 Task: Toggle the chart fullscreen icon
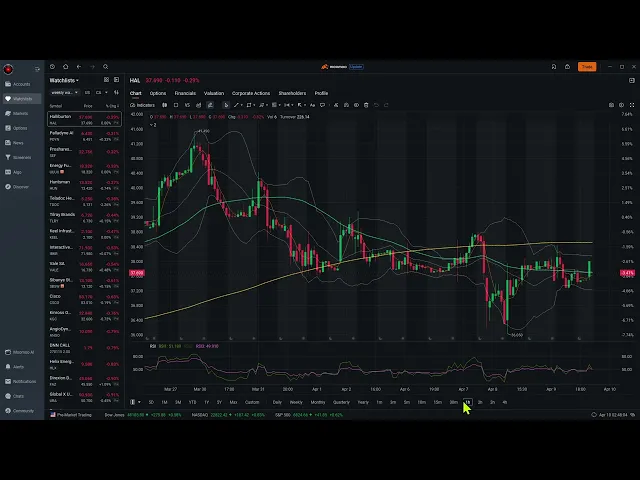click(632, 105)
